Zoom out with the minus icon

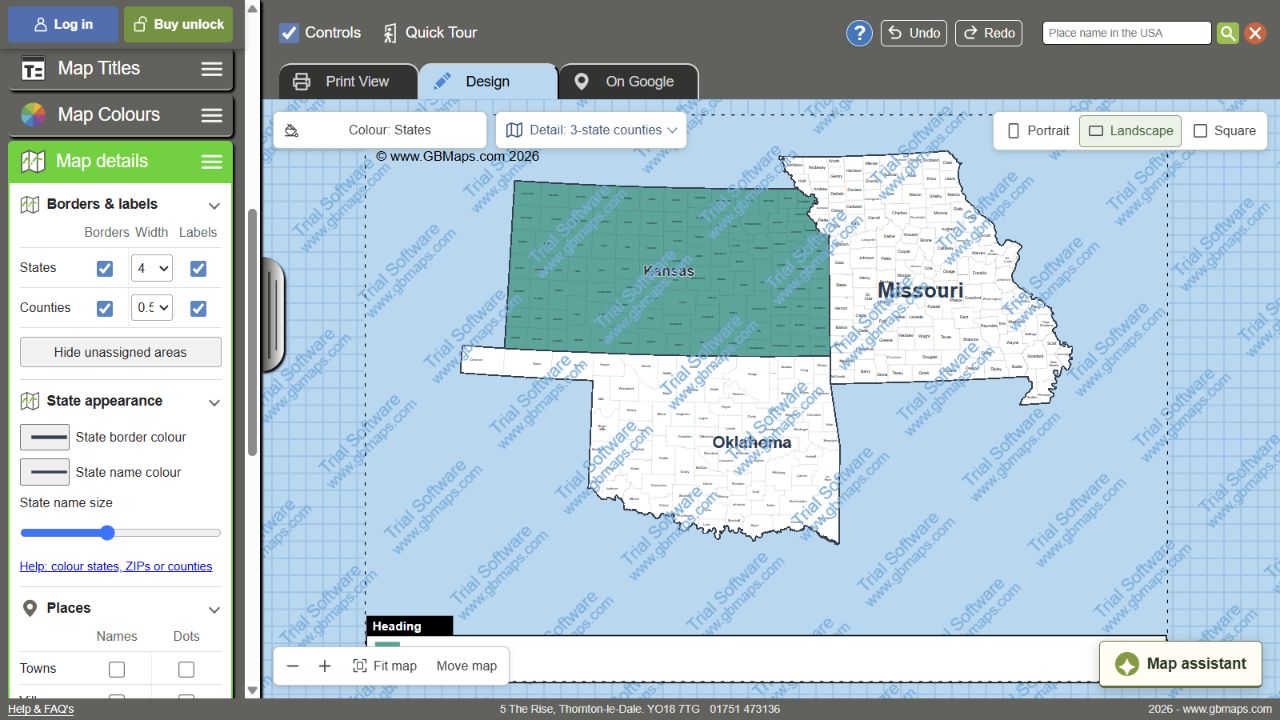click(292, 666)
